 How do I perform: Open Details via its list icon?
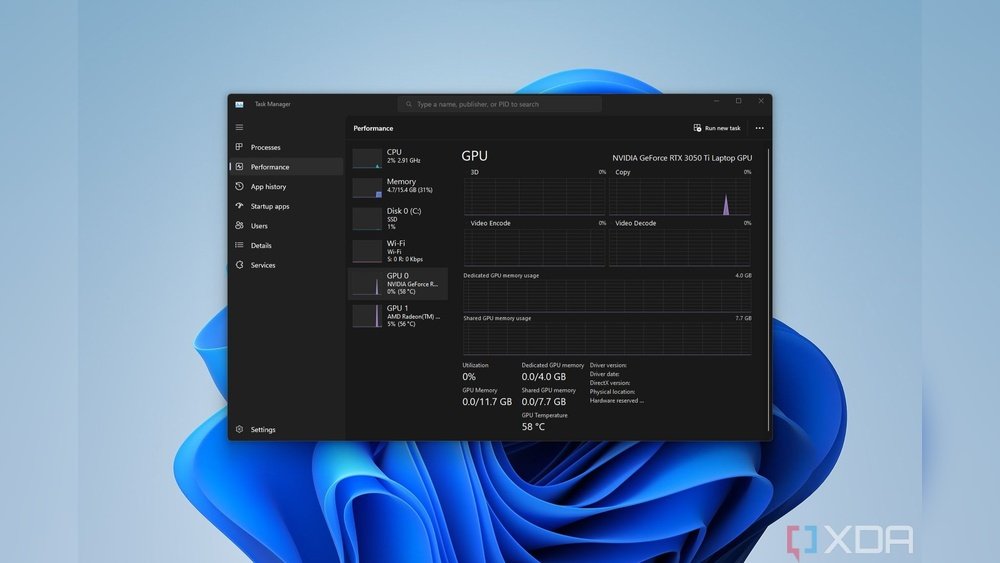(x=239, y=245)
